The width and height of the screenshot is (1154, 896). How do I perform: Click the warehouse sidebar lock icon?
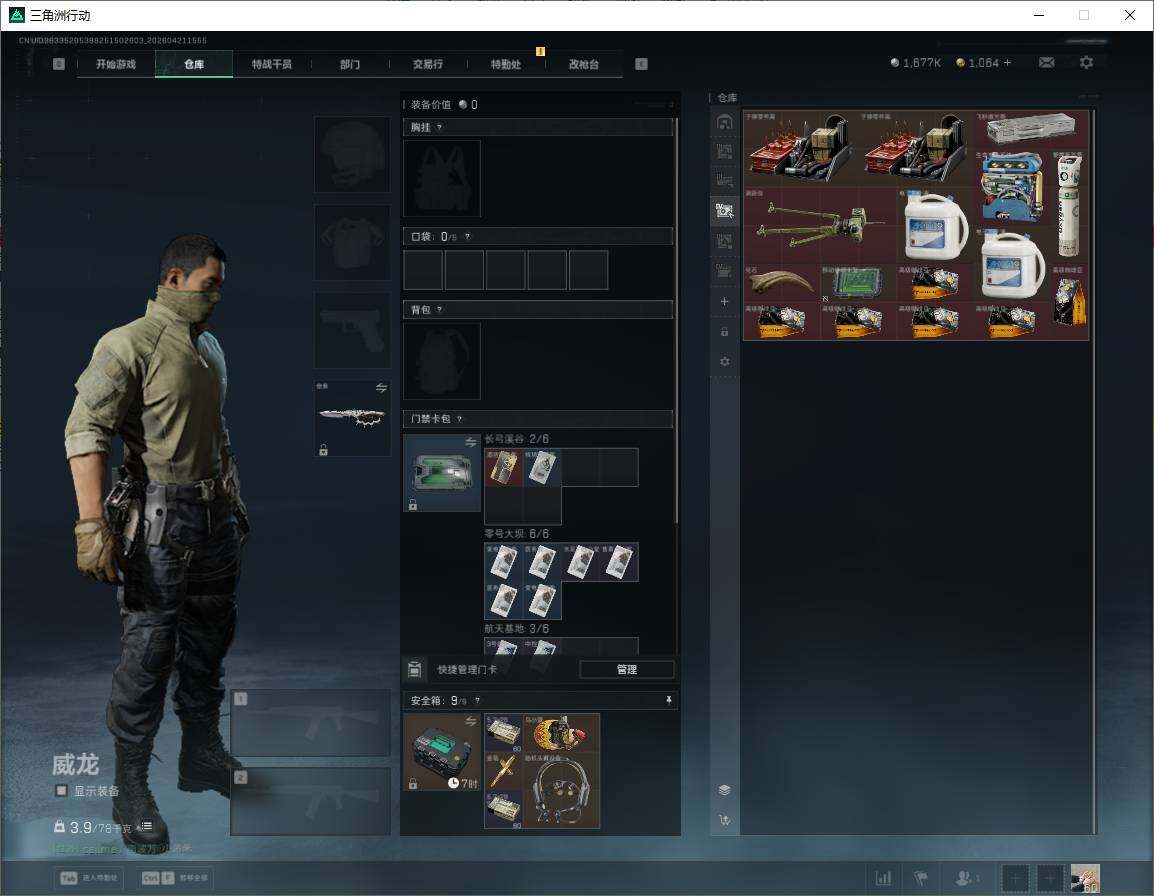point(725,331)
